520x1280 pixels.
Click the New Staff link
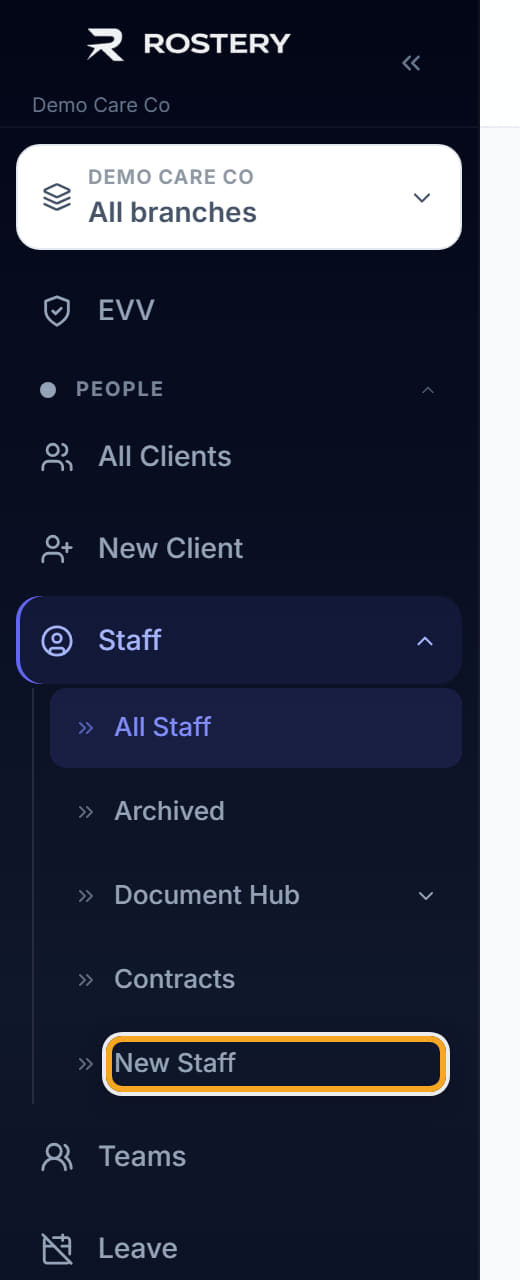tap(175, 1063)
